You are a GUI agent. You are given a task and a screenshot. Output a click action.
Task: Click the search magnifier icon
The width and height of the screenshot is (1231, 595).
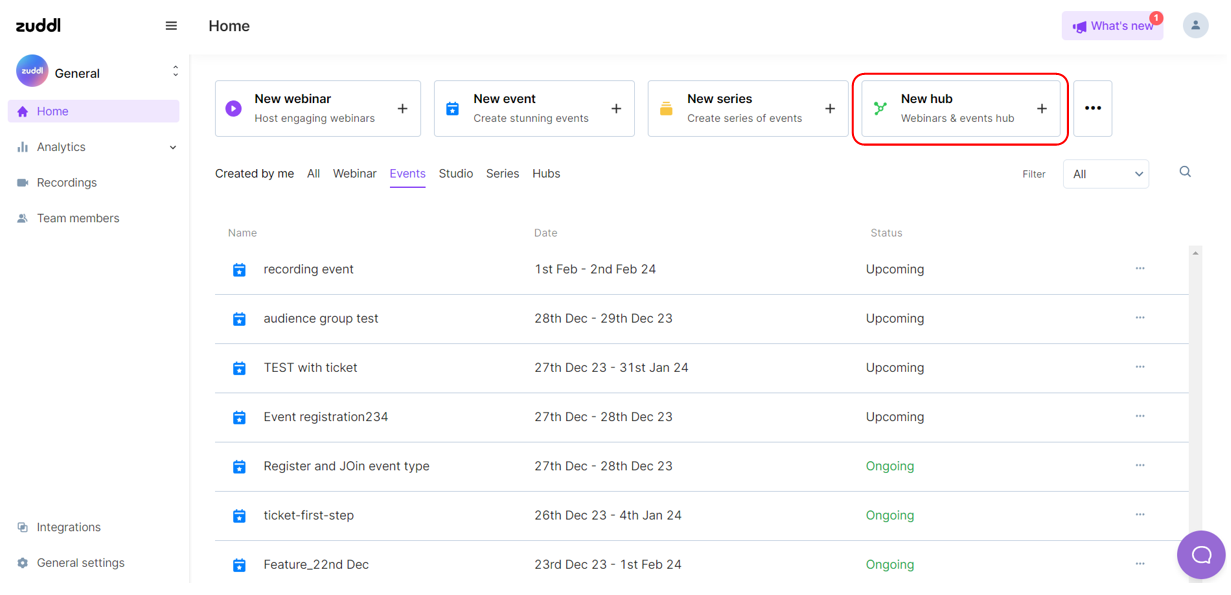pos(1185,172)
